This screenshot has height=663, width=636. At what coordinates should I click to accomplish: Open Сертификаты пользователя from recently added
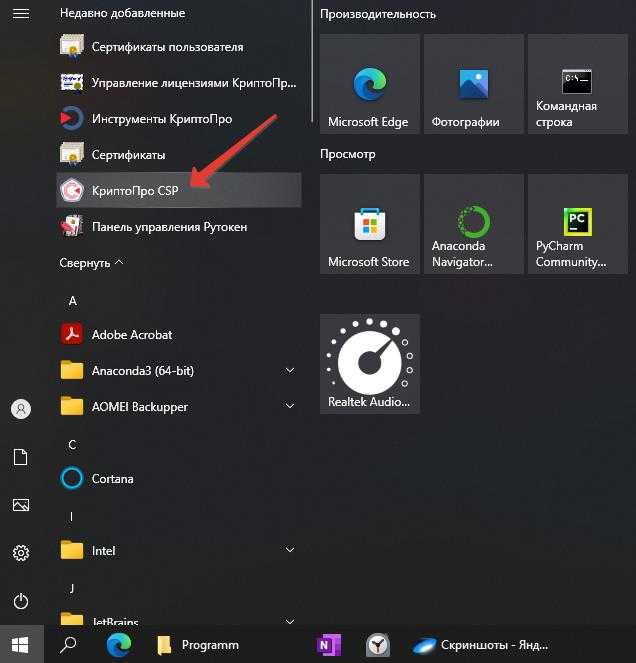pos(179,47)
